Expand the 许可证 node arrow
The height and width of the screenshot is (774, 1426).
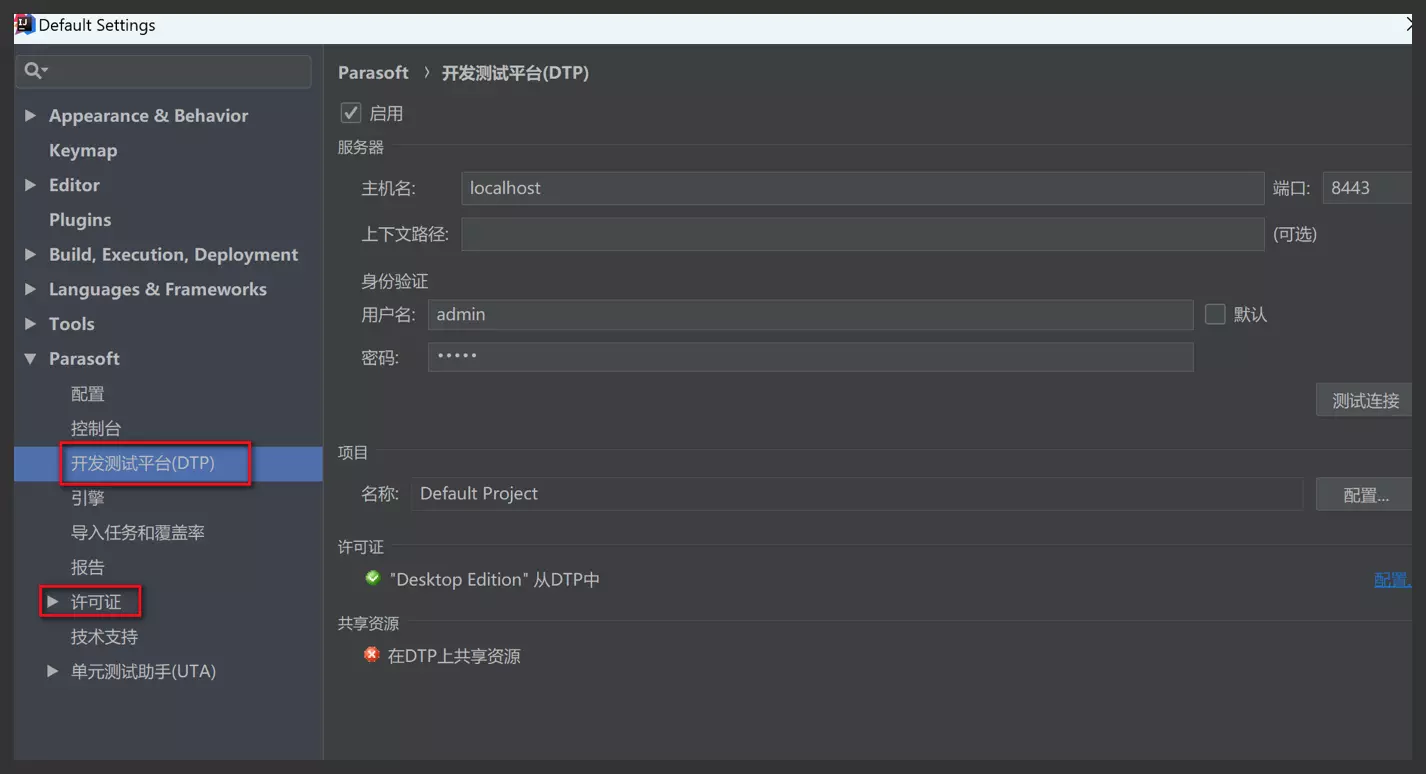[53, 602]
